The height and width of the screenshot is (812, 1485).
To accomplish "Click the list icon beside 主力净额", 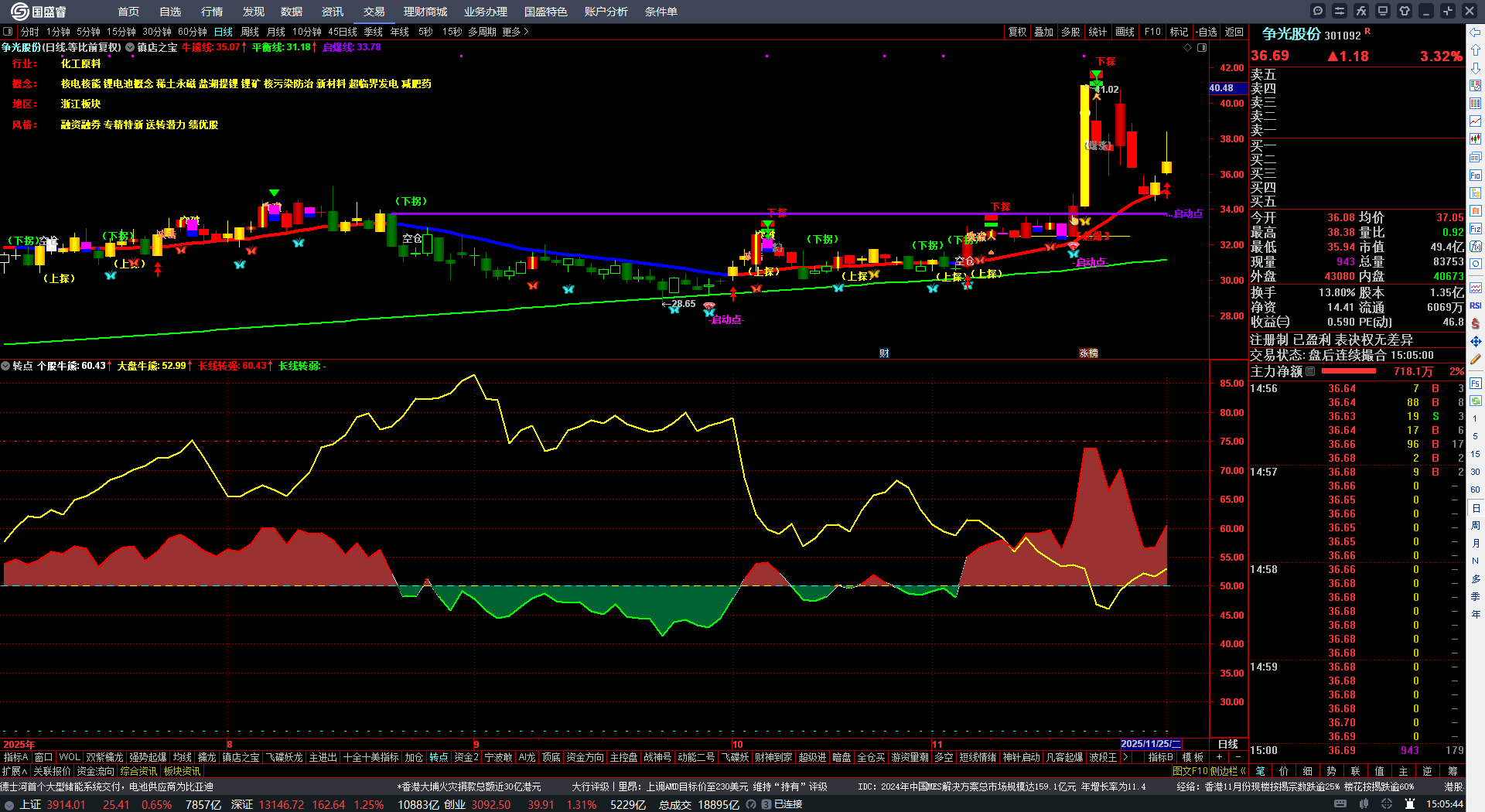I will (1310, 371).
